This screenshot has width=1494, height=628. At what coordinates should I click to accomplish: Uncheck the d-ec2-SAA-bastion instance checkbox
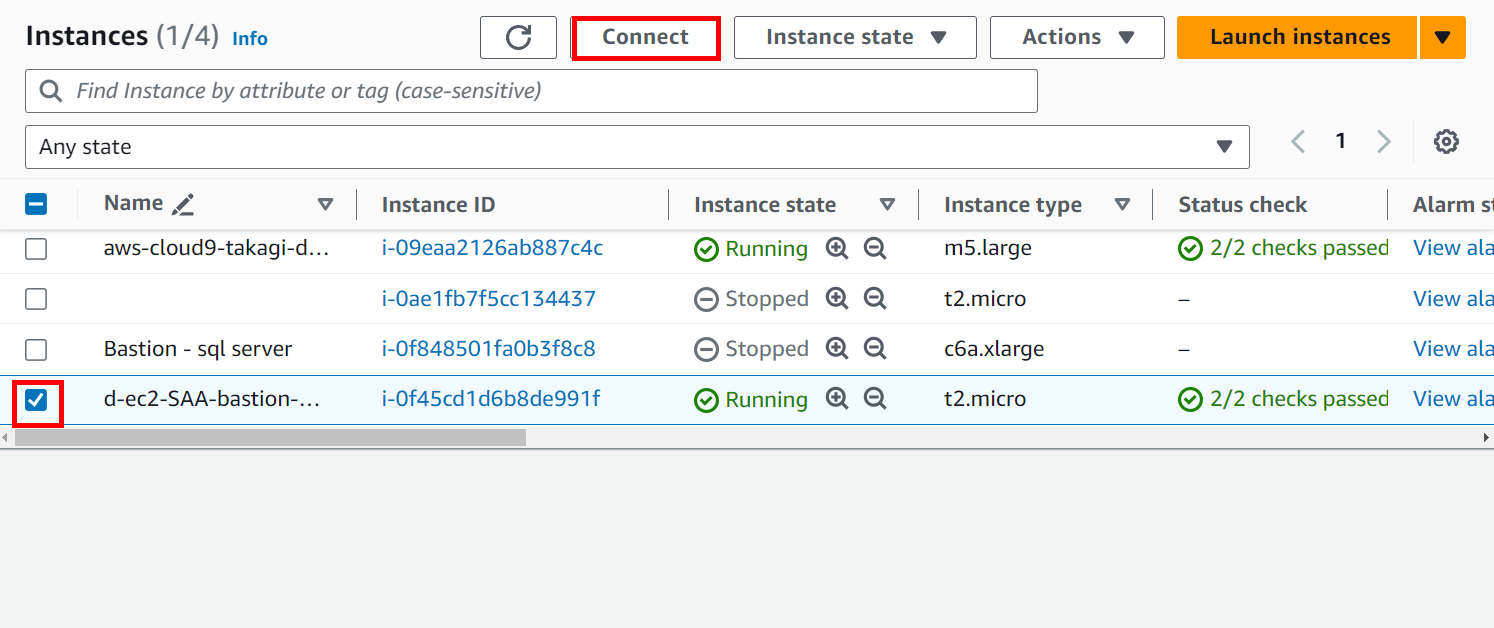click(x=36, y=400)
